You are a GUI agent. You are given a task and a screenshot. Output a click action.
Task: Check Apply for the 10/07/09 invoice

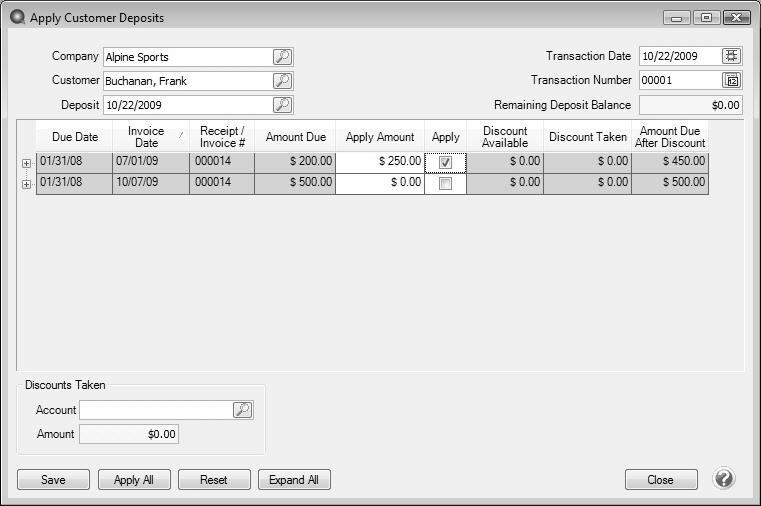point(446,184)
